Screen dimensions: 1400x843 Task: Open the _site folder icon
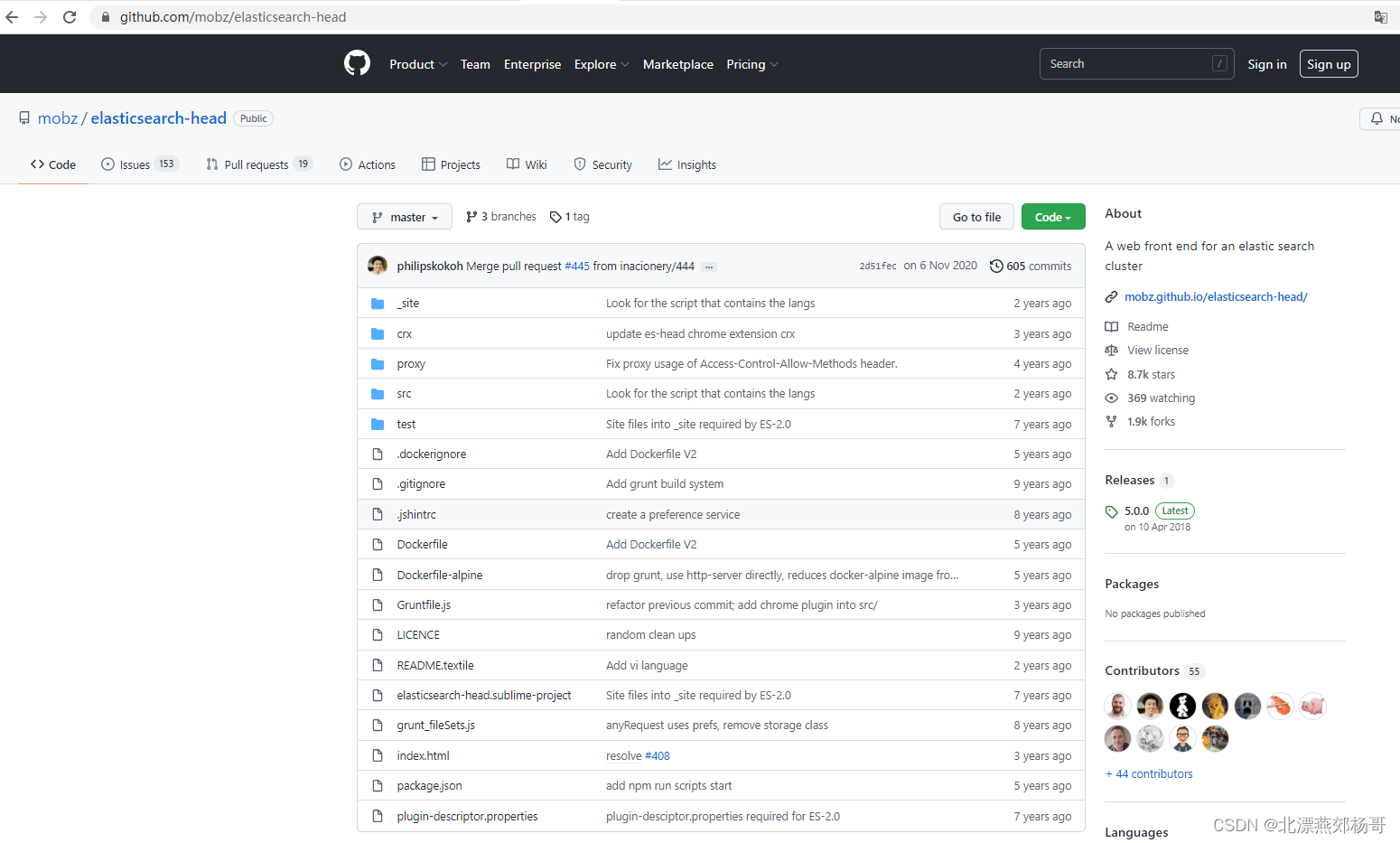pos(378,304)
